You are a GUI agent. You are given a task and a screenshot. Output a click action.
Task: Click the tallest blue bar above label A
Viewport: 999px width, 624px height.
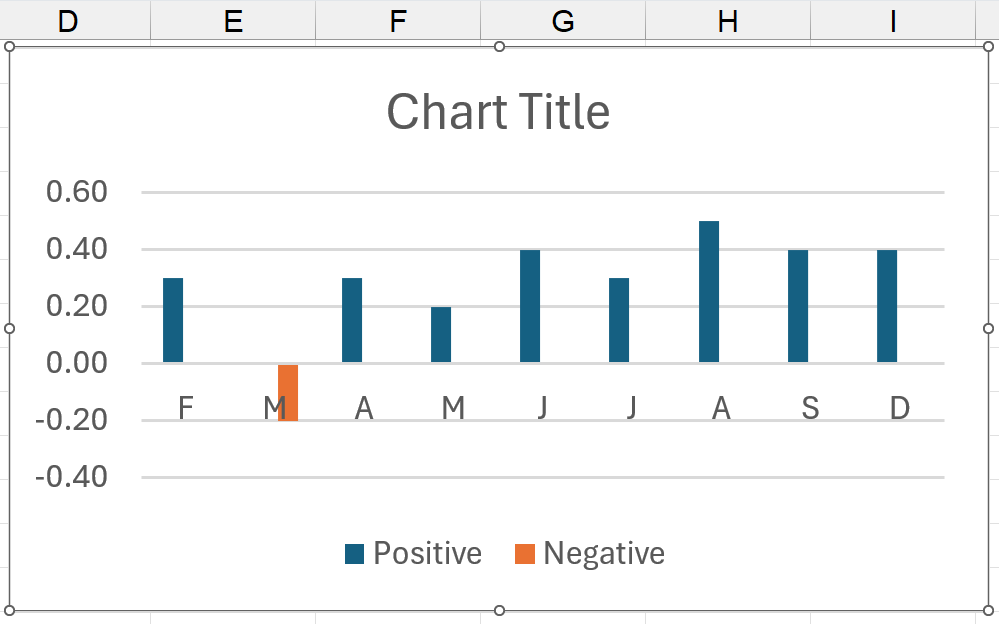pyautogui.click(x=708, y=290)
